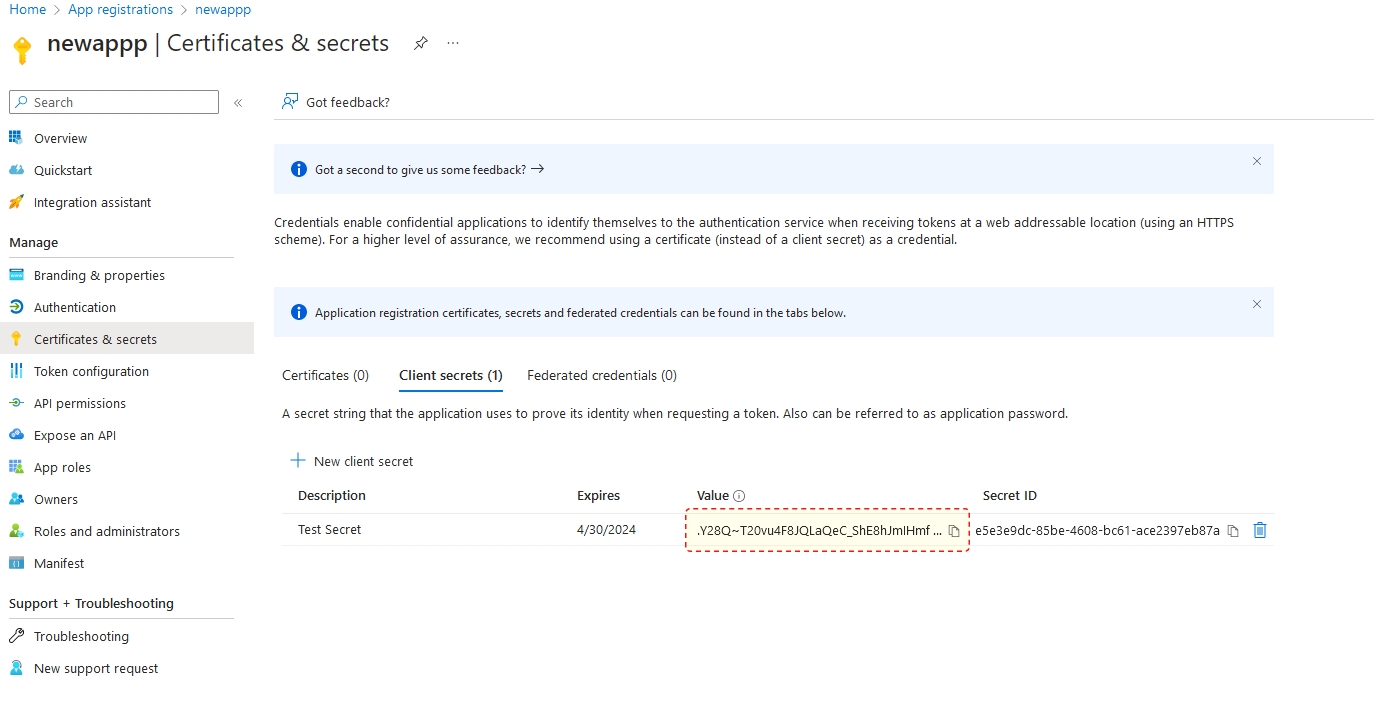Click the Got feedback person icon

290,102
